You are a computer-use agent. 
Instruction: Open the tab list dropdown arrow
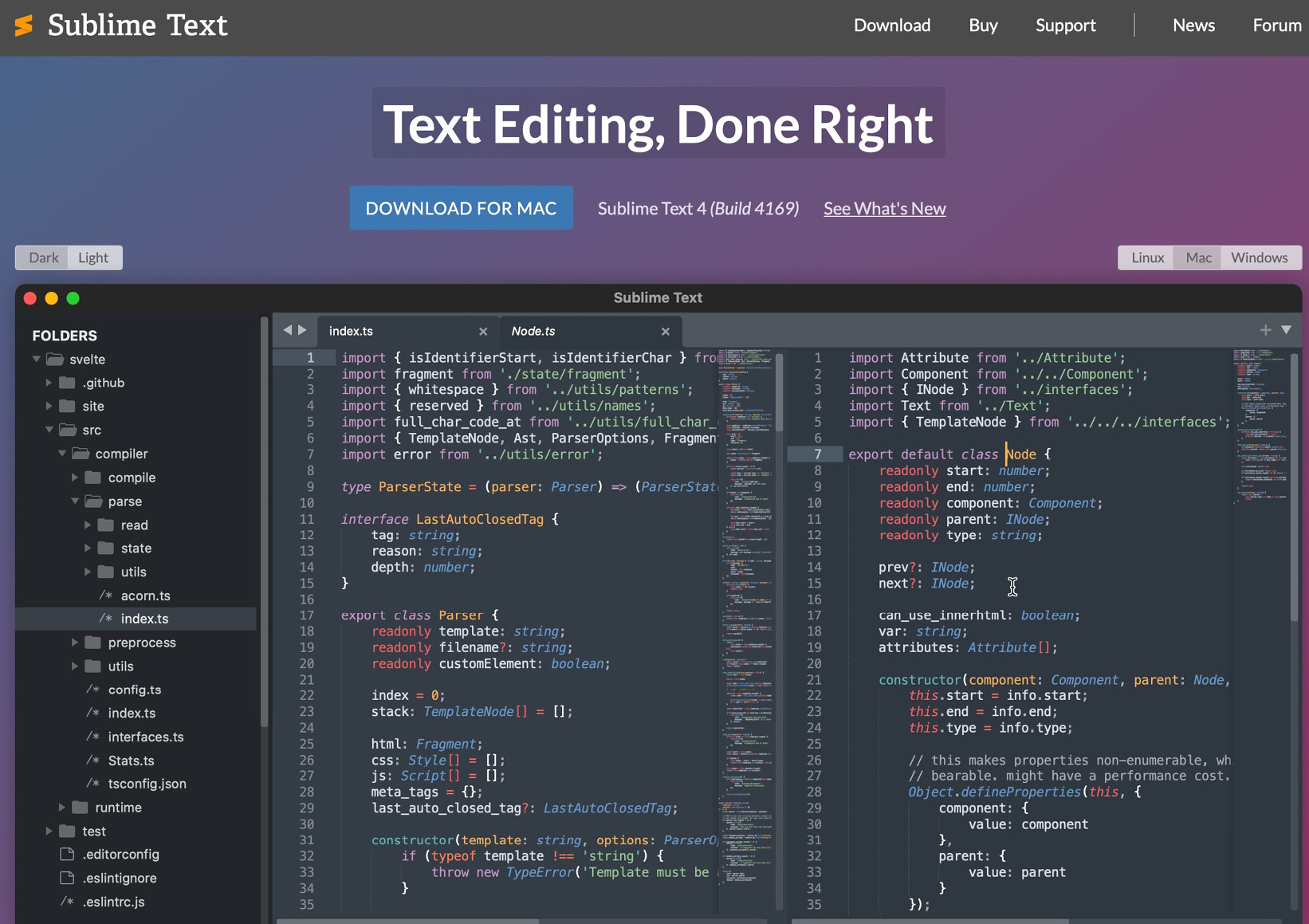click(x=1286, y=329)
